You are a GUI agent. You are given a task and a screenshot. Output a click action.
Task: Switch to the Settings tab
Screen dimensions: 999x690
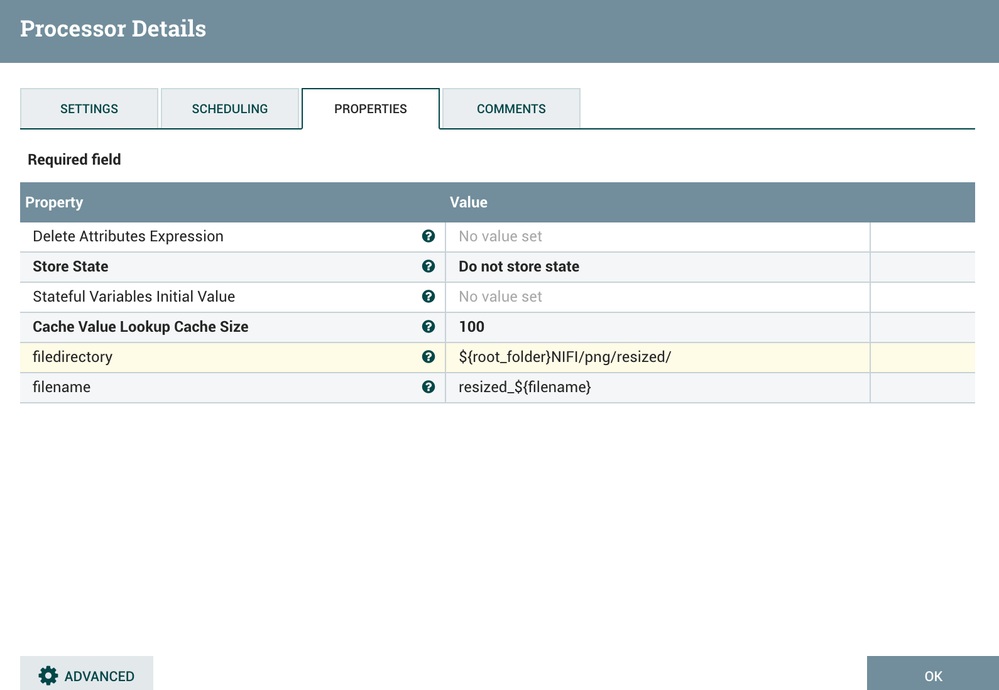click(89, 109)
